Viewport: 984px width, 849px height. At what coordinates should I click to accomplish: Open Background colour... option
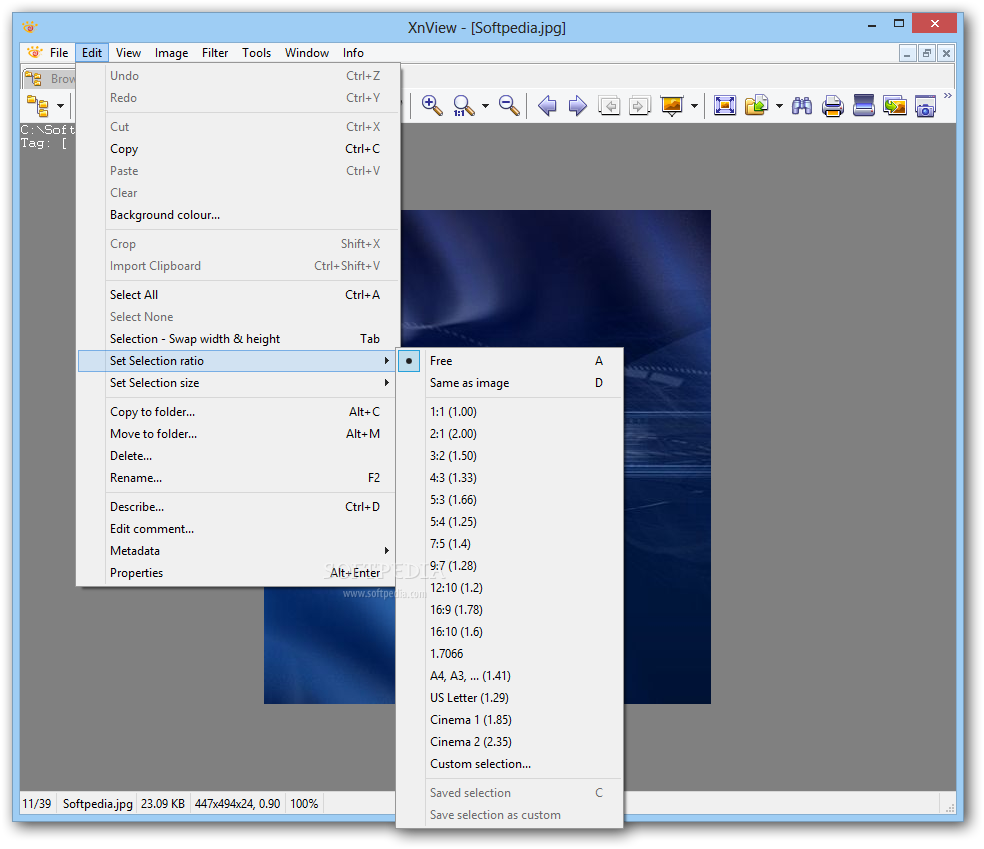(237, 215)
